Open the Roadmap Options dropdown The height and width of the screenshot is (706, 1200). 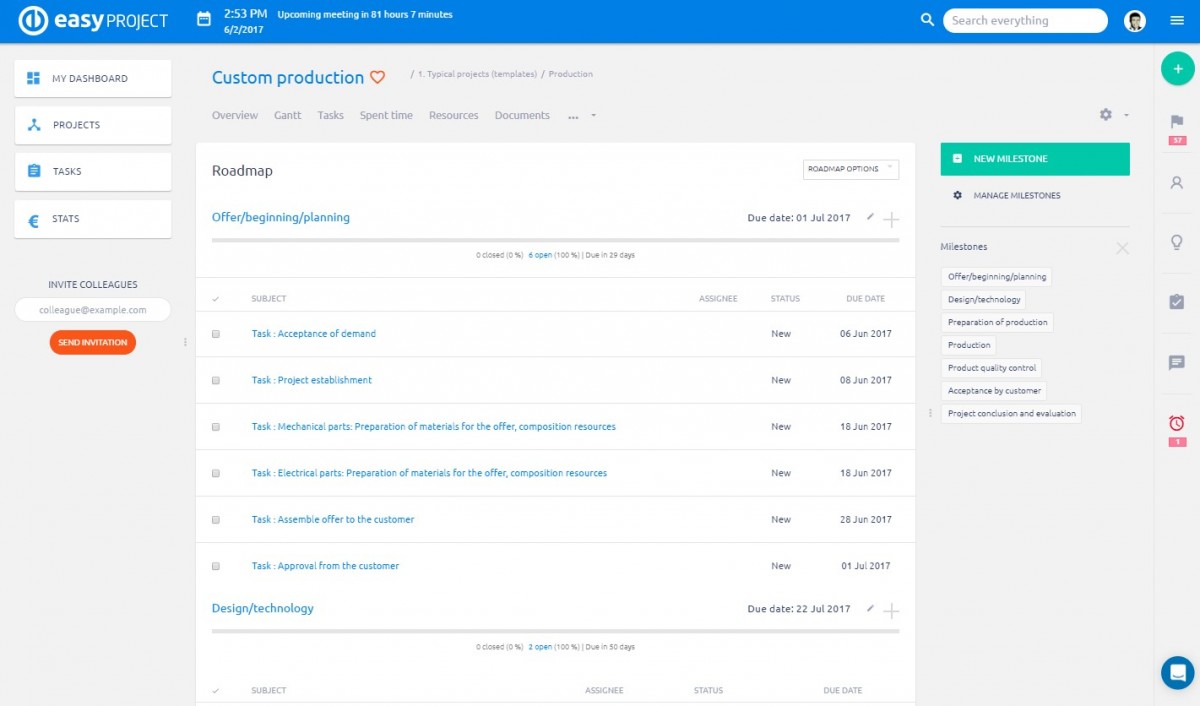[851, 169]
